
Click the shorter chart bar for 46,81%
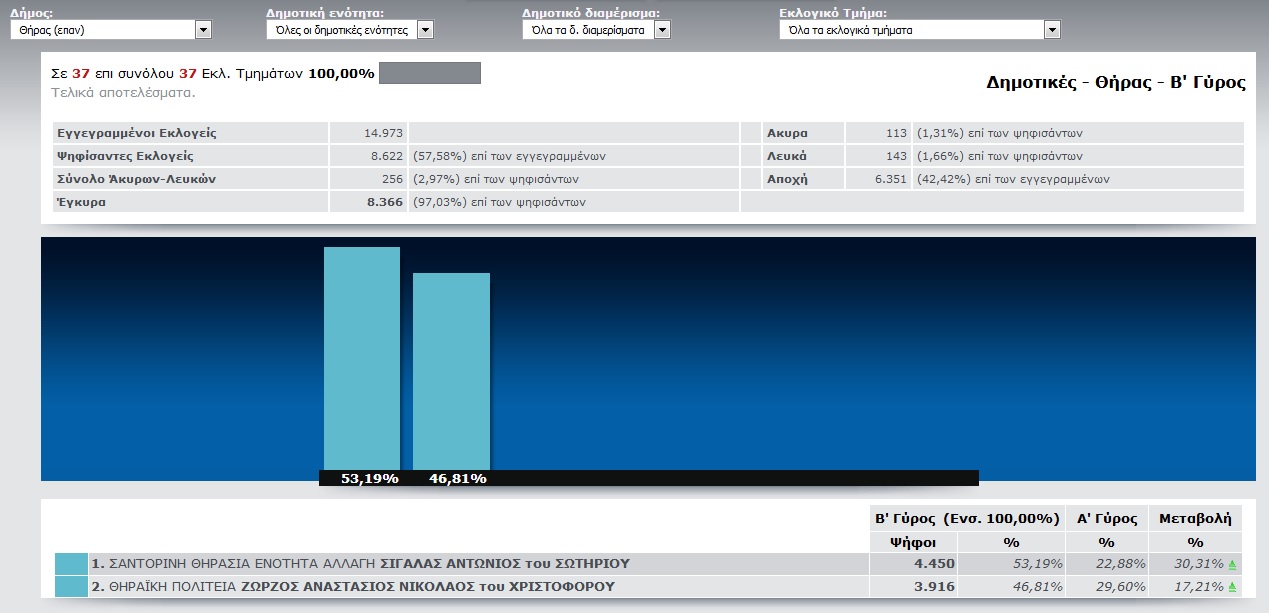451,372
